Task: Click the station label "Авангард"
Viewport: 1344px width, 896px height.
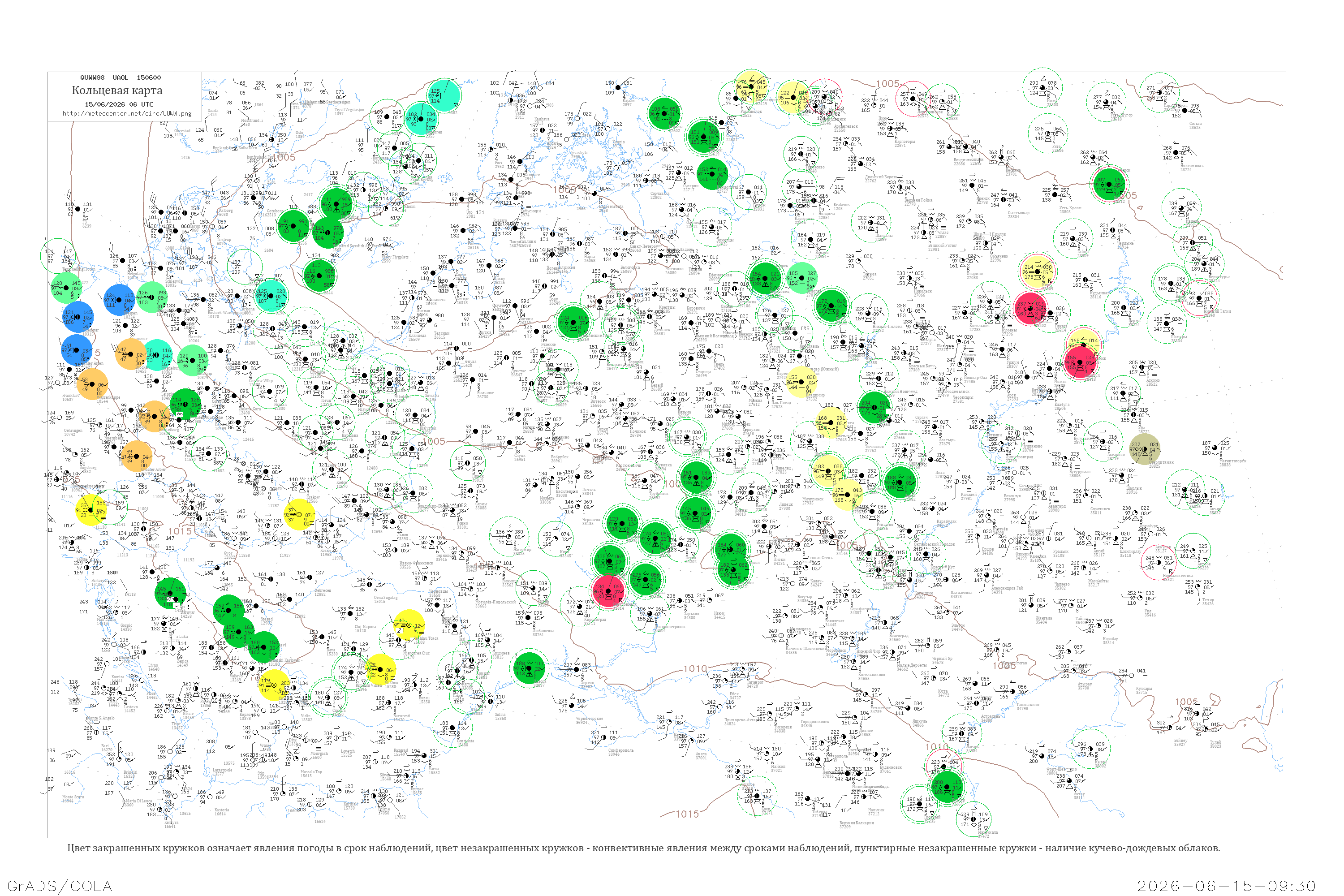Action: pos(1057,506)
